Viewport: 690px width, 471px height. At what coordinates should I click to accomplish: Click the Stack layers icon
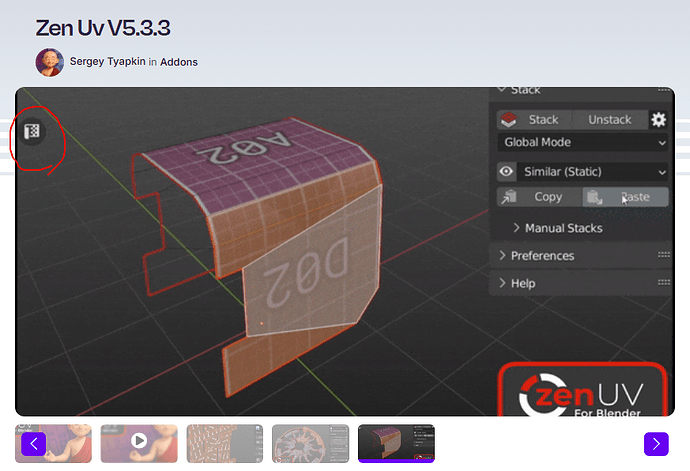coord(508,120)
